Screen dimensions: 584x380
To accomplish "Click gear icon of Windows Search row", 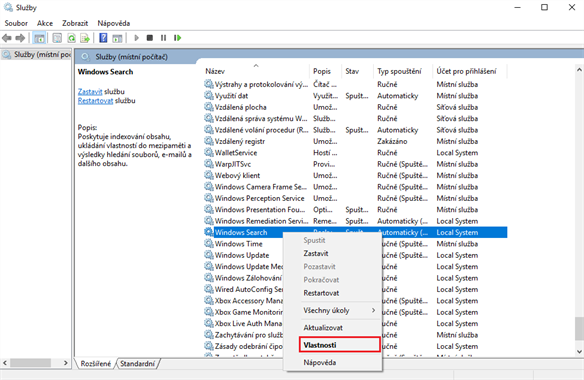I will pyautogui.click(x=209, y=232).
